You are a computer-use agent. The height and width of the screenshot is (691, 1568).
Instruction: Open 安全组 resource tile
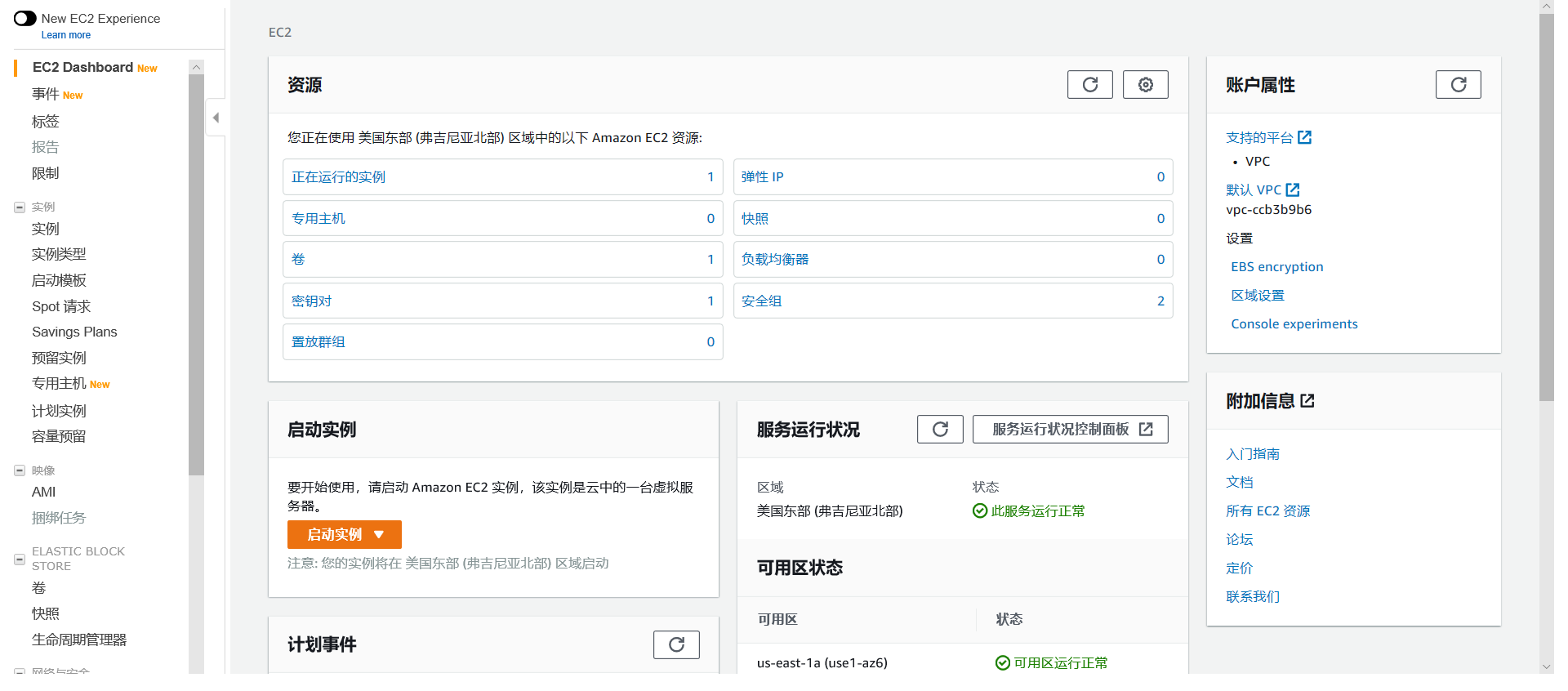[x=953, y=301]
